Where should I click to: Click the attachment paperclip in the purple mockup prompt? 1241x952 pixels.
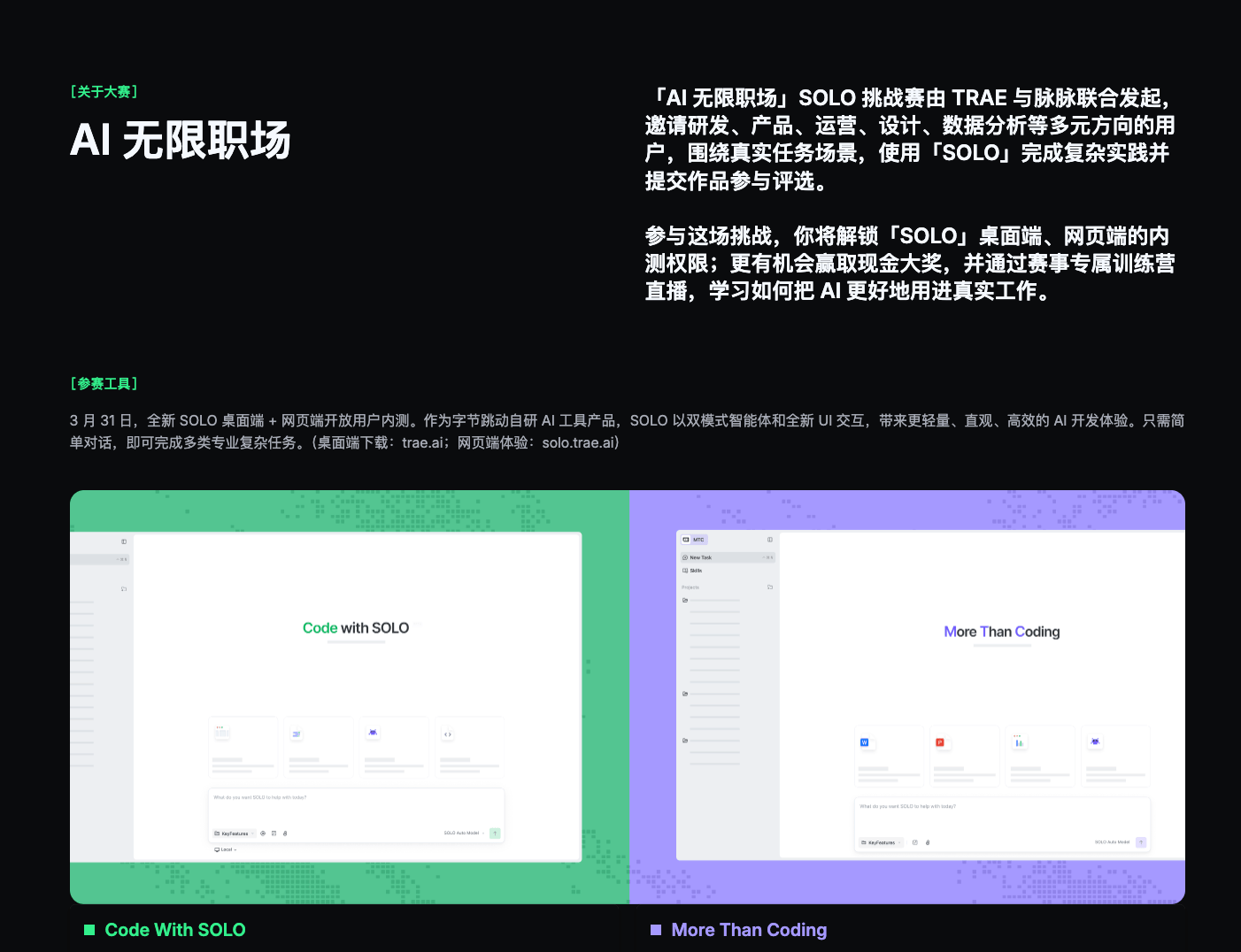[927, 842]
